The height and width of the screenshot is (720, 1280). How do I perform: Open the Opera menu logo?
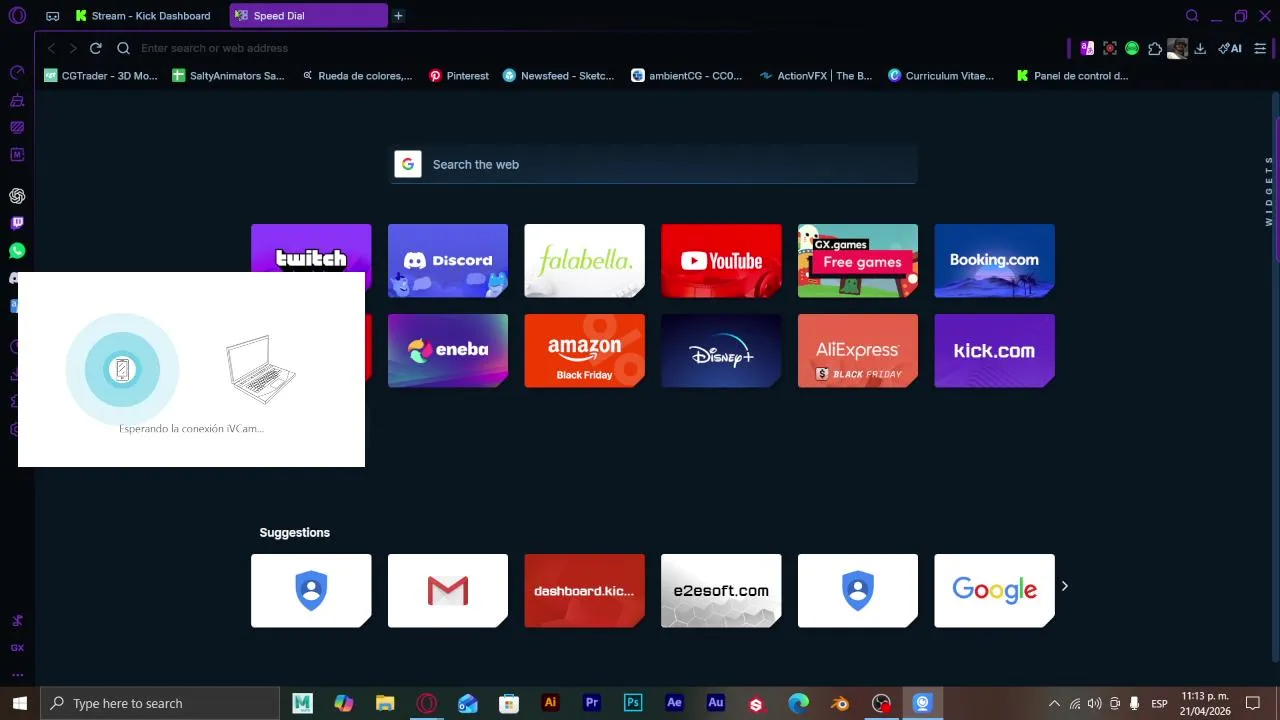click(x=17, y=16)
